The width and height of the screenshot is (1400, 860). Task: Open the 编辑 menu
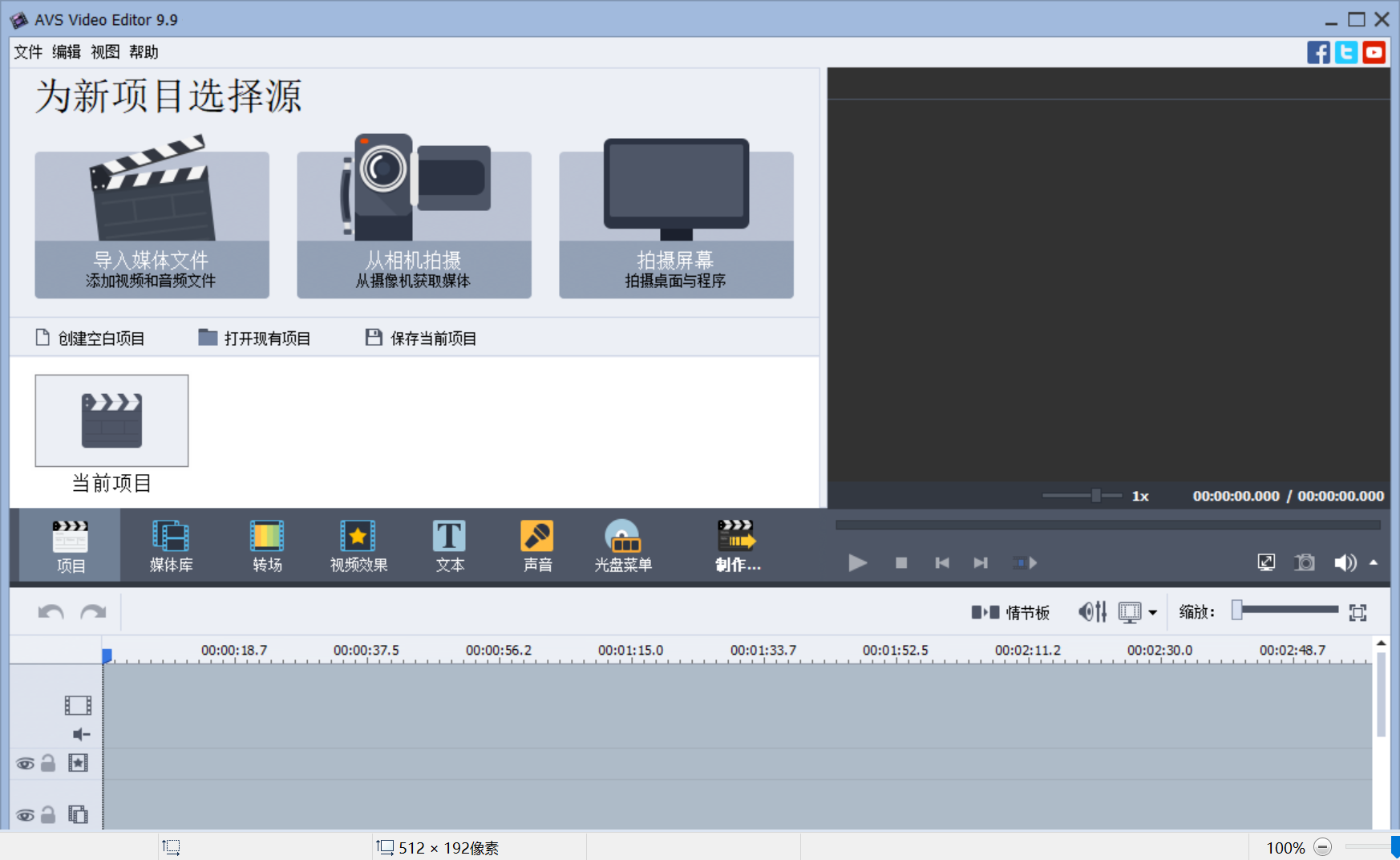67,52
